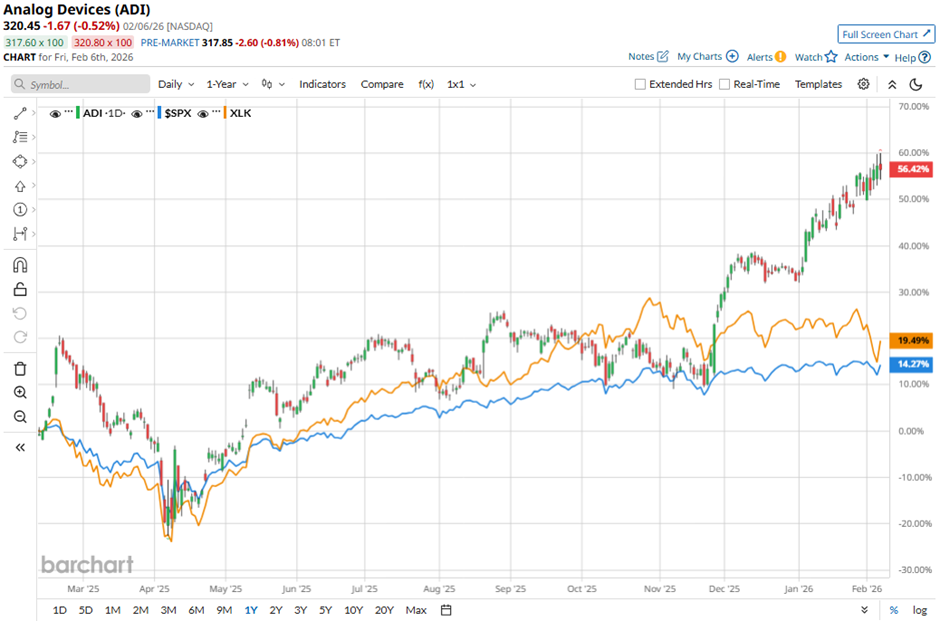The height and width of the screenshot is (621, 940).
Task: Select the trend line drawing tool
Action: 20,113
